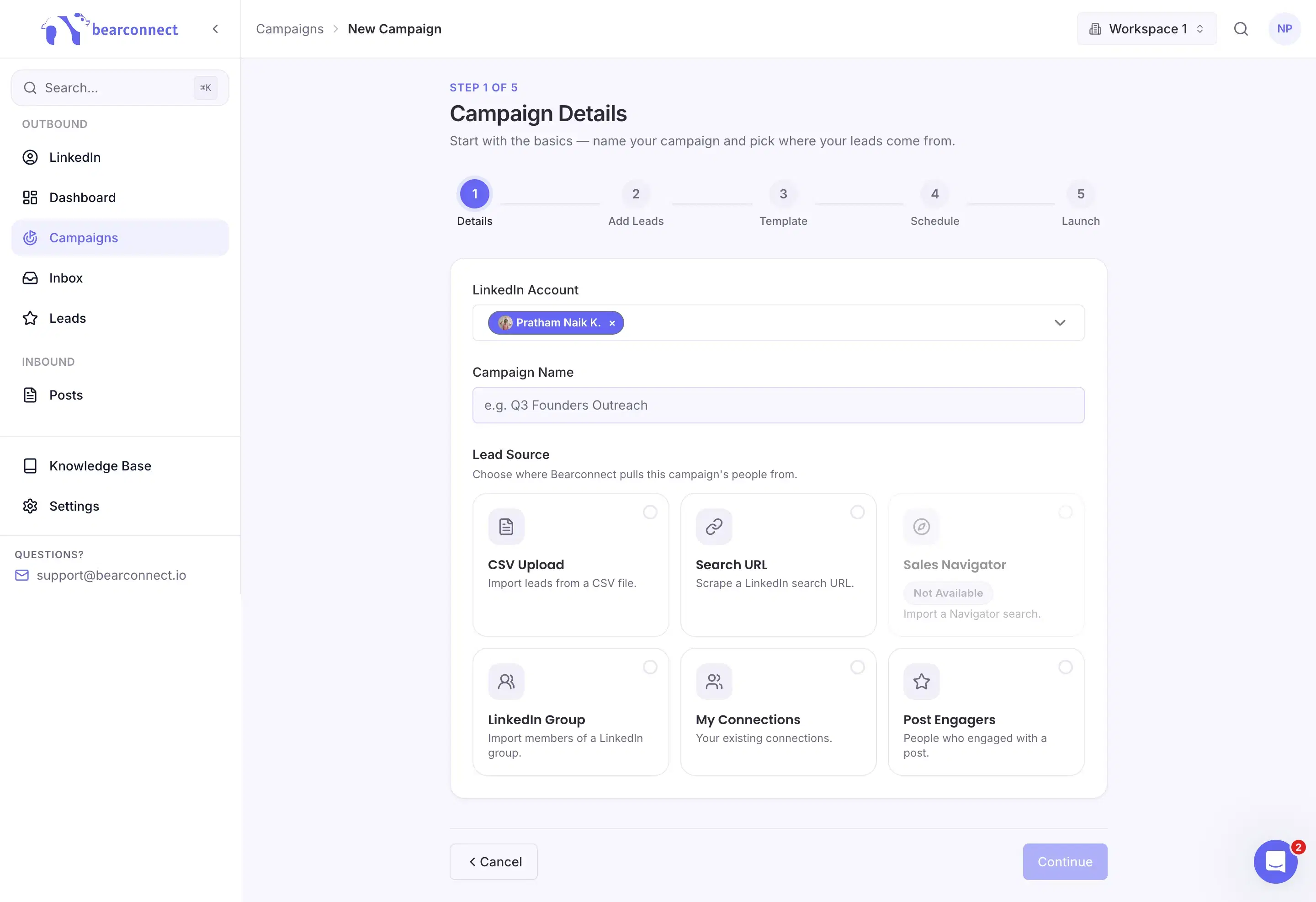The image size is (1316, 902).
Task: Click the Search URL link icon
Action: pyautogui.click(x=713, y=526)
